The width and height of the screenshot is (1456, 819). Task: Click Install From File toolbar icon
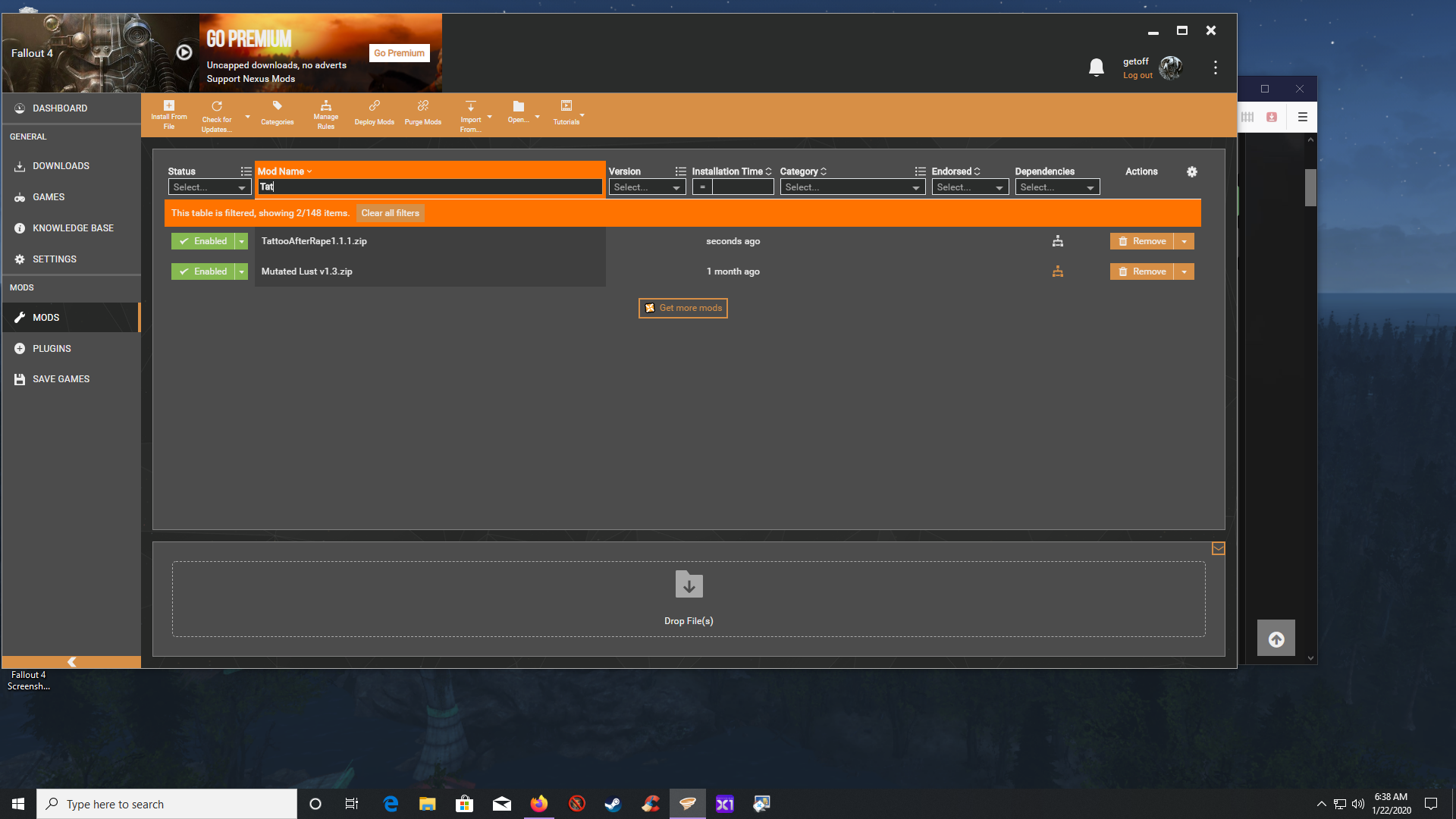(x=168, y=115)
